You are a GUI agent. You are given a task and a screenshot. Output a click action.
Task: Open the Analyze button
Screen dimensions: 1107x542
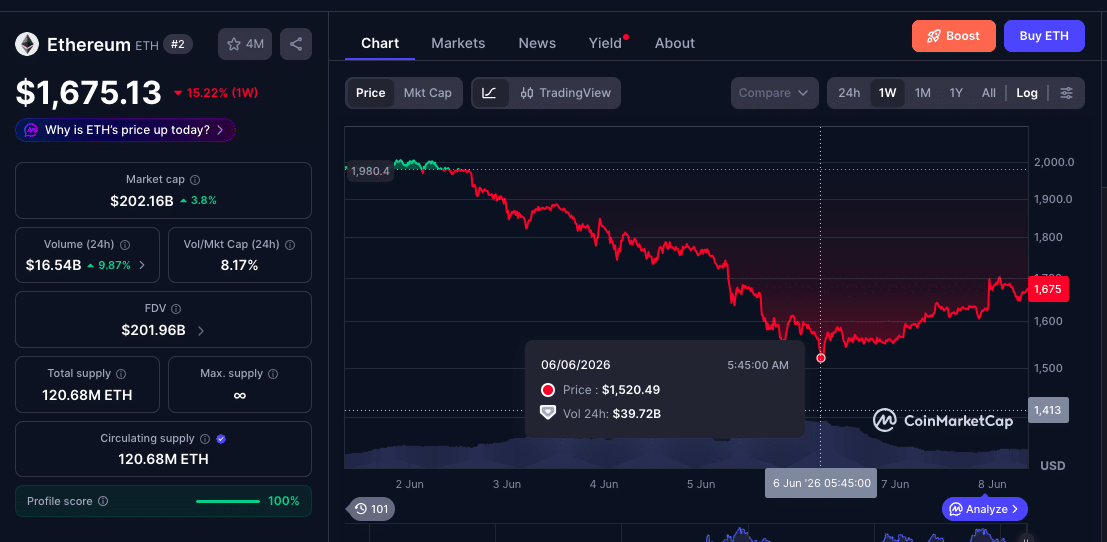tap(984, 509)
